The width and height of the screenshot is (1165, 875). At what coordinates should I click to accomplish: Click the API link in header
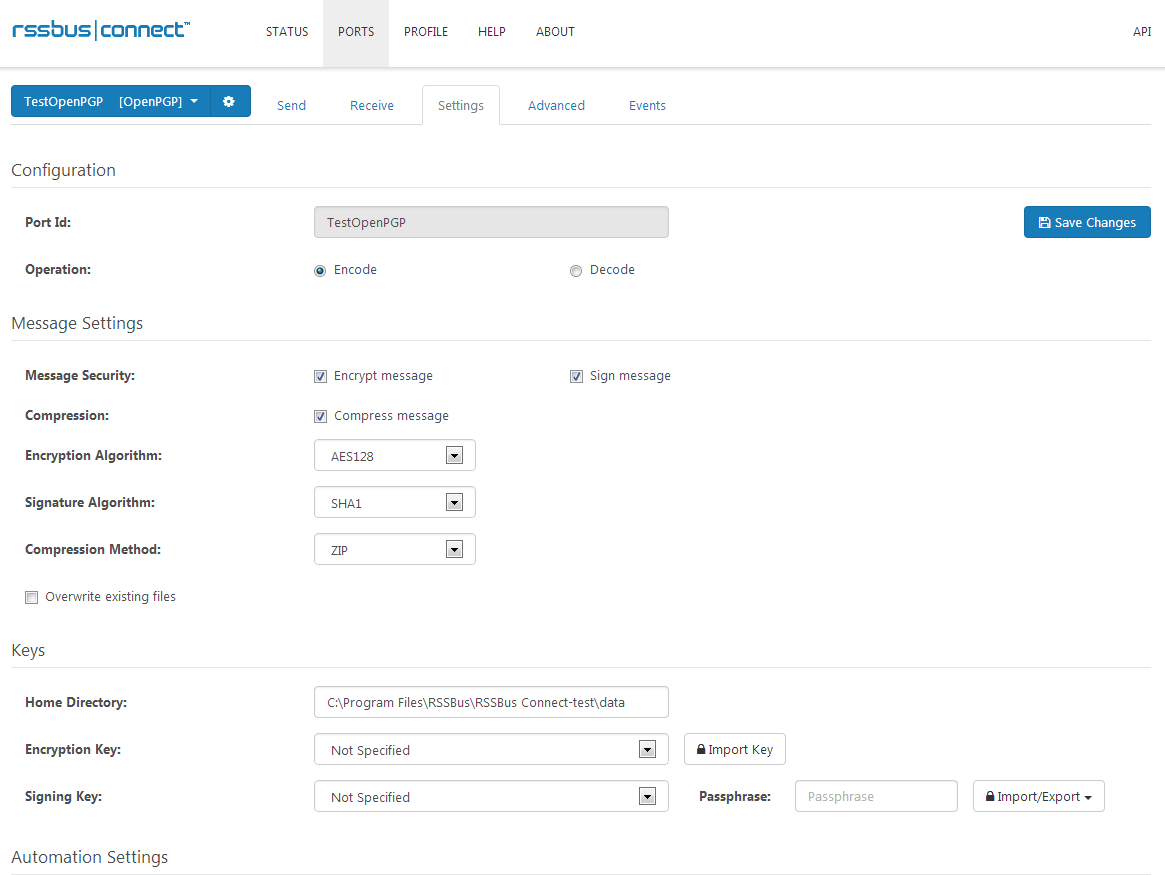pos(1141,32)
